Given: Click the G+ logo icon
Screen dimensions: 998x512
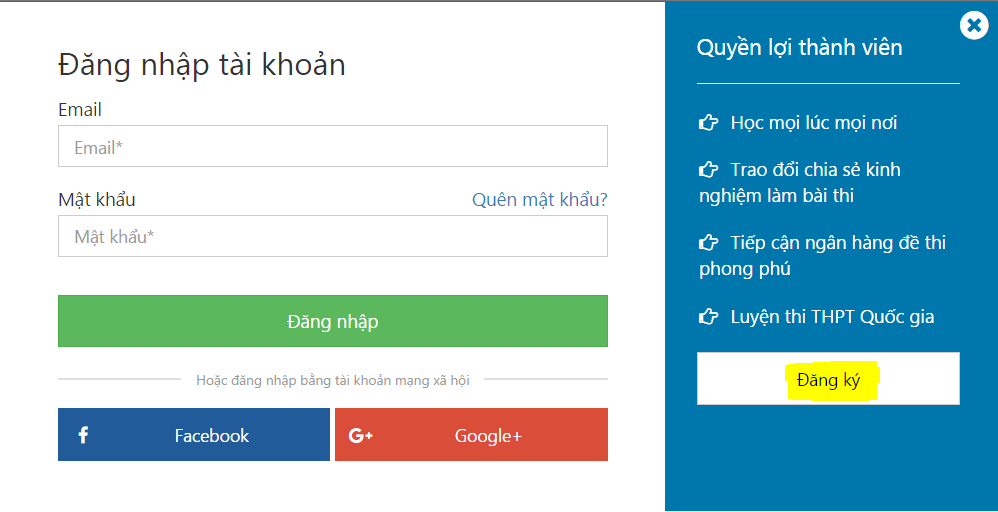Looking at the screenshot, I should [361, 436].
